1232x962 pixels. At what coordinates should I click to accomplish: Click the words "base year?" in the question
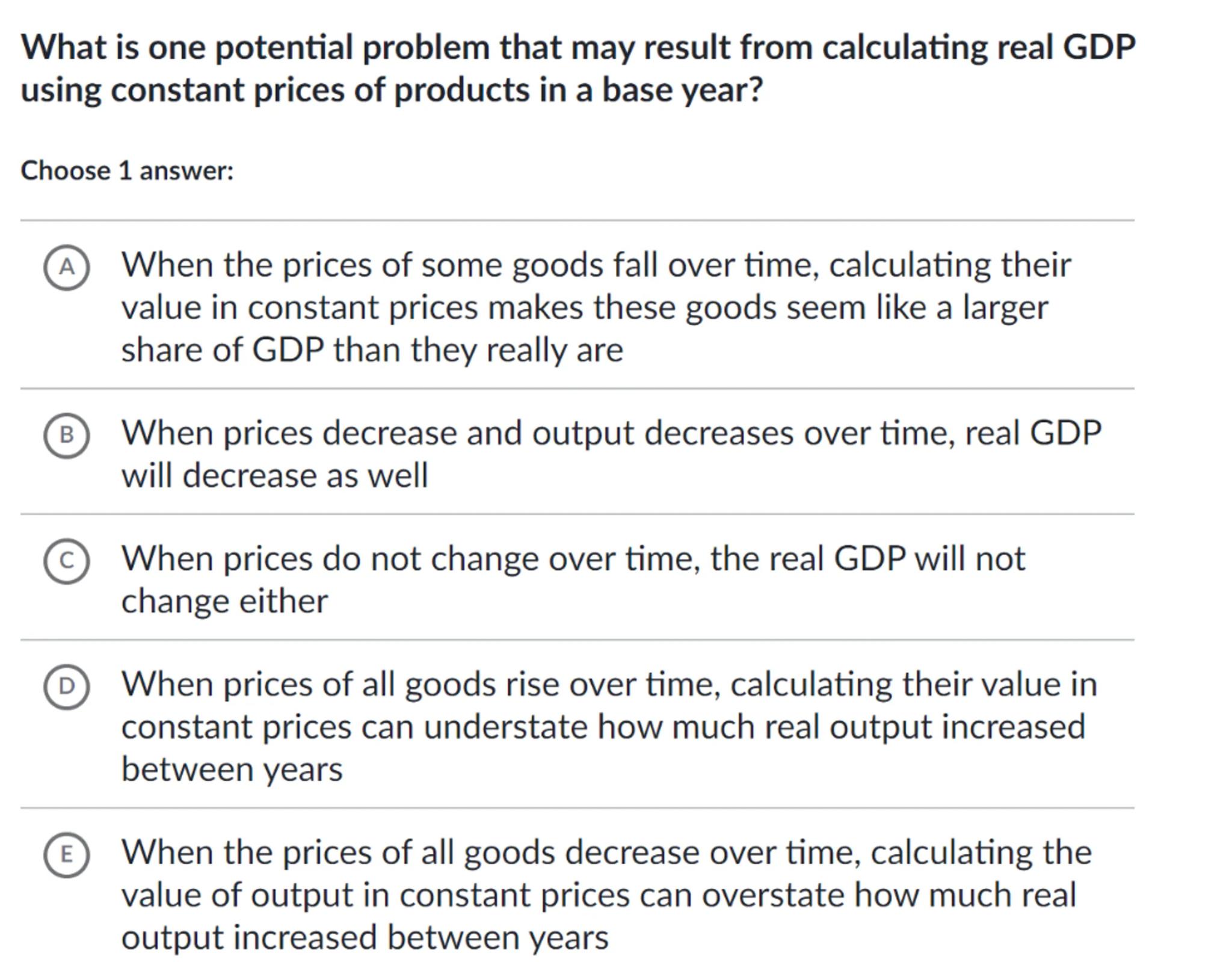(682, 90)
